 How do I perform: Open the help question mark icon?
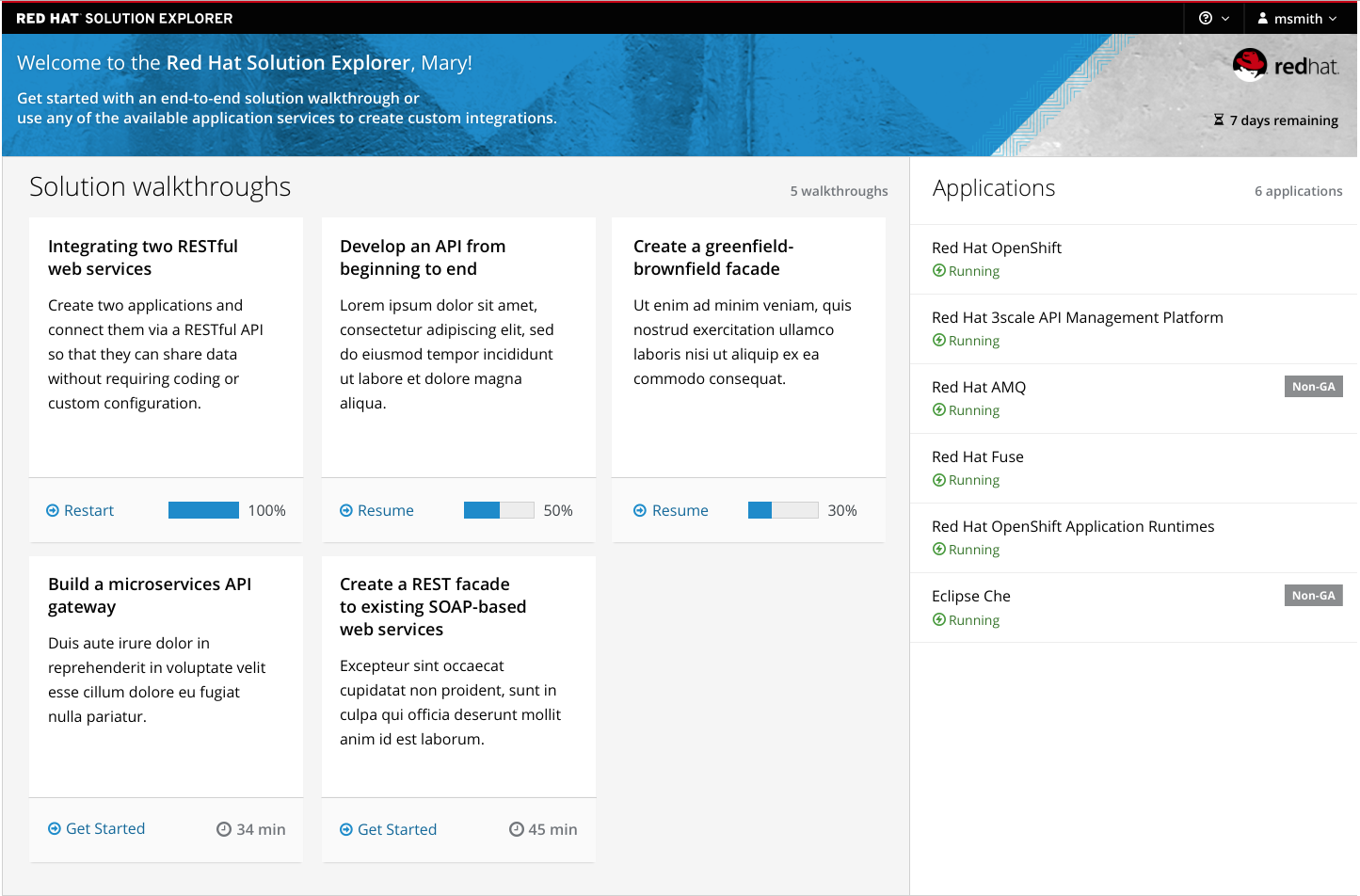tap(1206, 18)
